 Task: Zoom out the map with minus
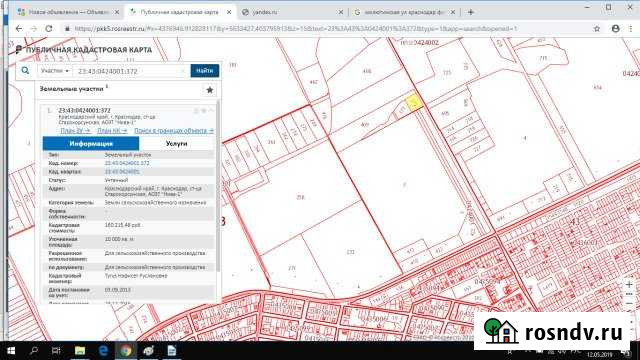click(x=629, y=304)
